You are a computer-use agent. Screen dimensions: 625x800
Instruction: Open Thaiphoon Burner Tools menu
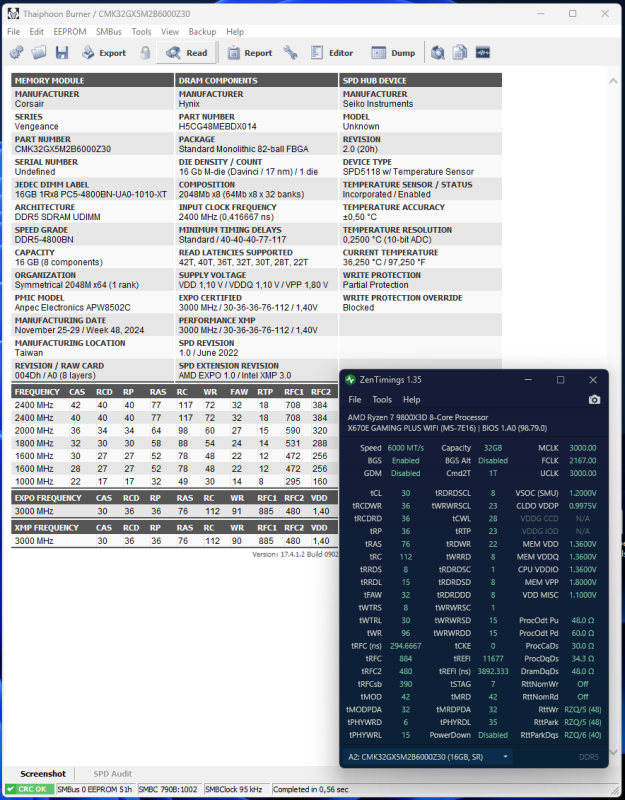[x=141, y=32]
